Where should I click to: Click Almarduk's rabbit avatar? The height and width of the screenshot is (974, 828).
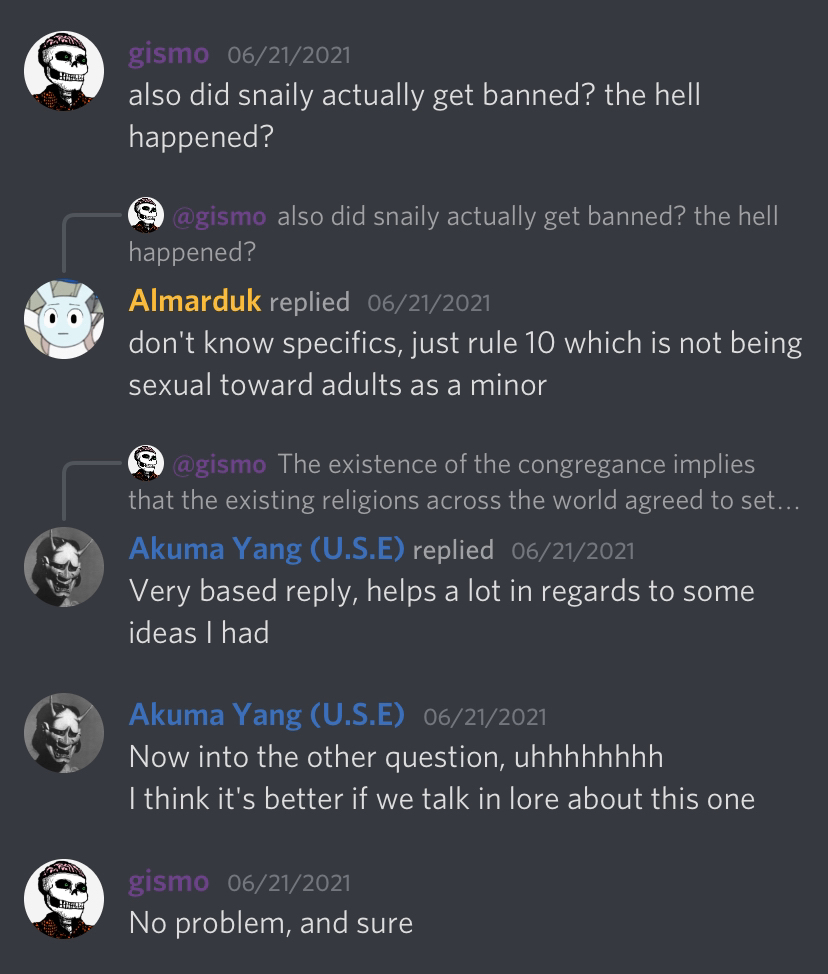click(64, 319)
